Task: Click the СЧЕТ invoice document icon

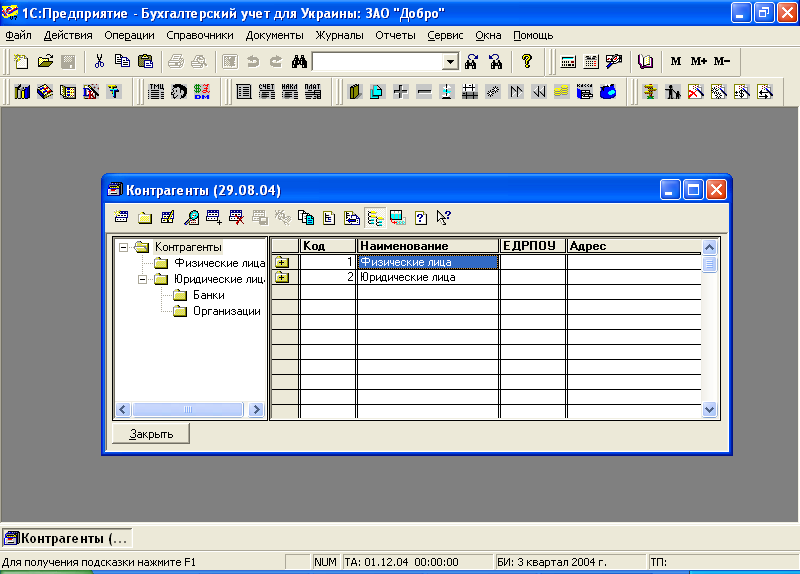Action: click(267, 92)
